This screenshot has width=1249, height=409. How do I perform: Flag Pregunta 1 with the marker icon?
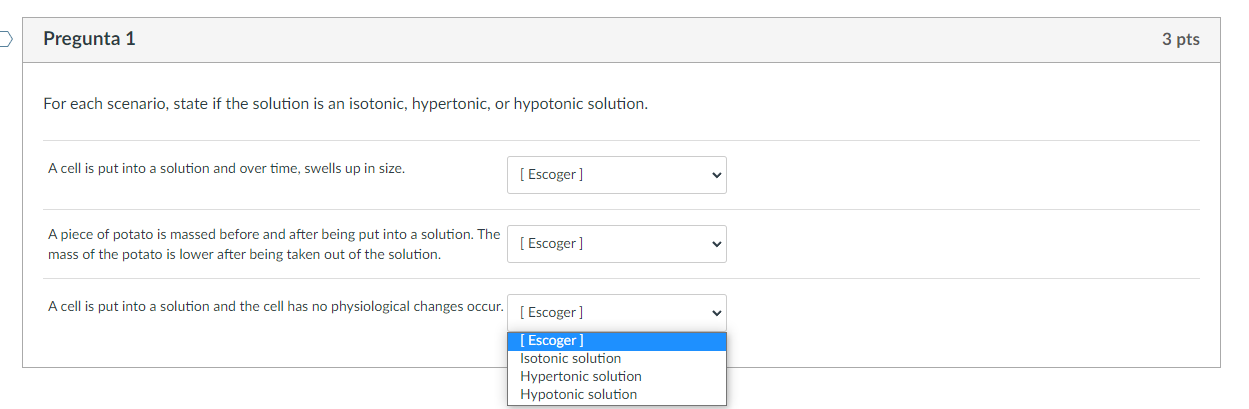click(5, 40)
